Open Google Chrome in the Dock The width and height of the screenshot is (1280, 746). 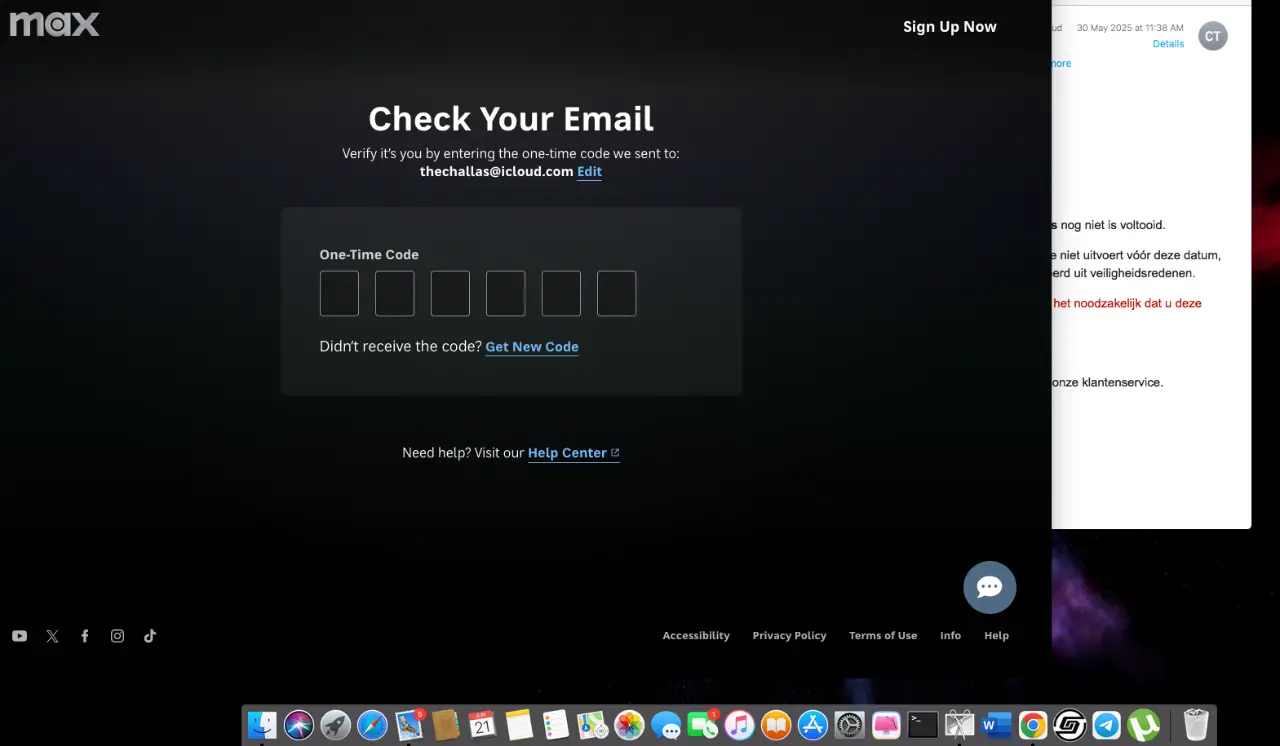pos(1033,724)
